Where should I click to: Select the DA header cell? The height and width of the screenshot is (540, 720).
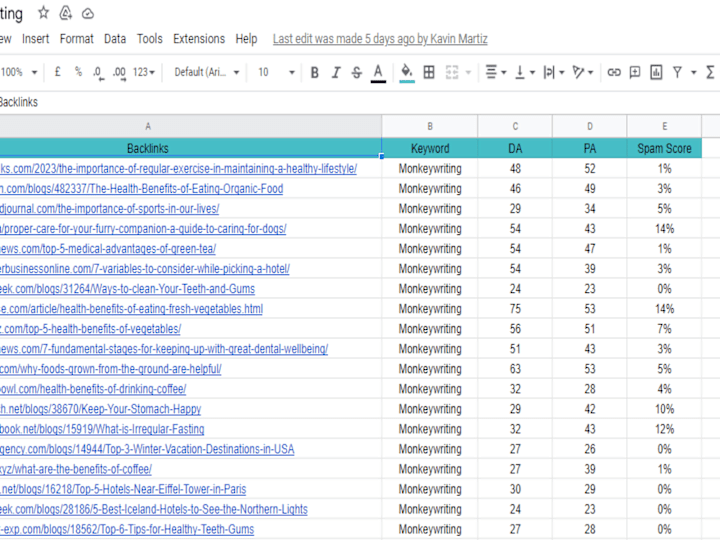tap(515, 148)
